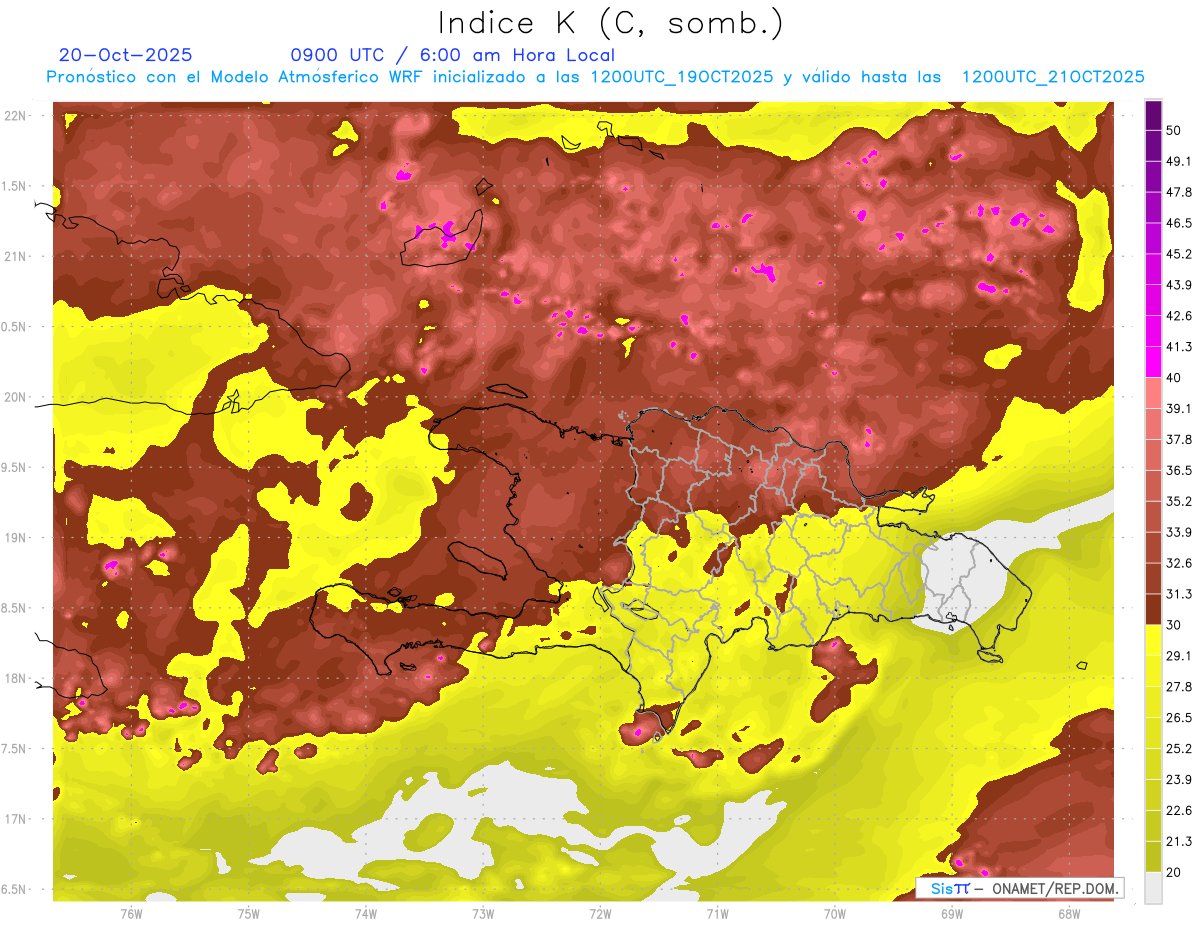The height and width of the screenshot is (927, 1200).
Task: Click the '26.5' colorbar value
Action: (x=1179, y=718)
